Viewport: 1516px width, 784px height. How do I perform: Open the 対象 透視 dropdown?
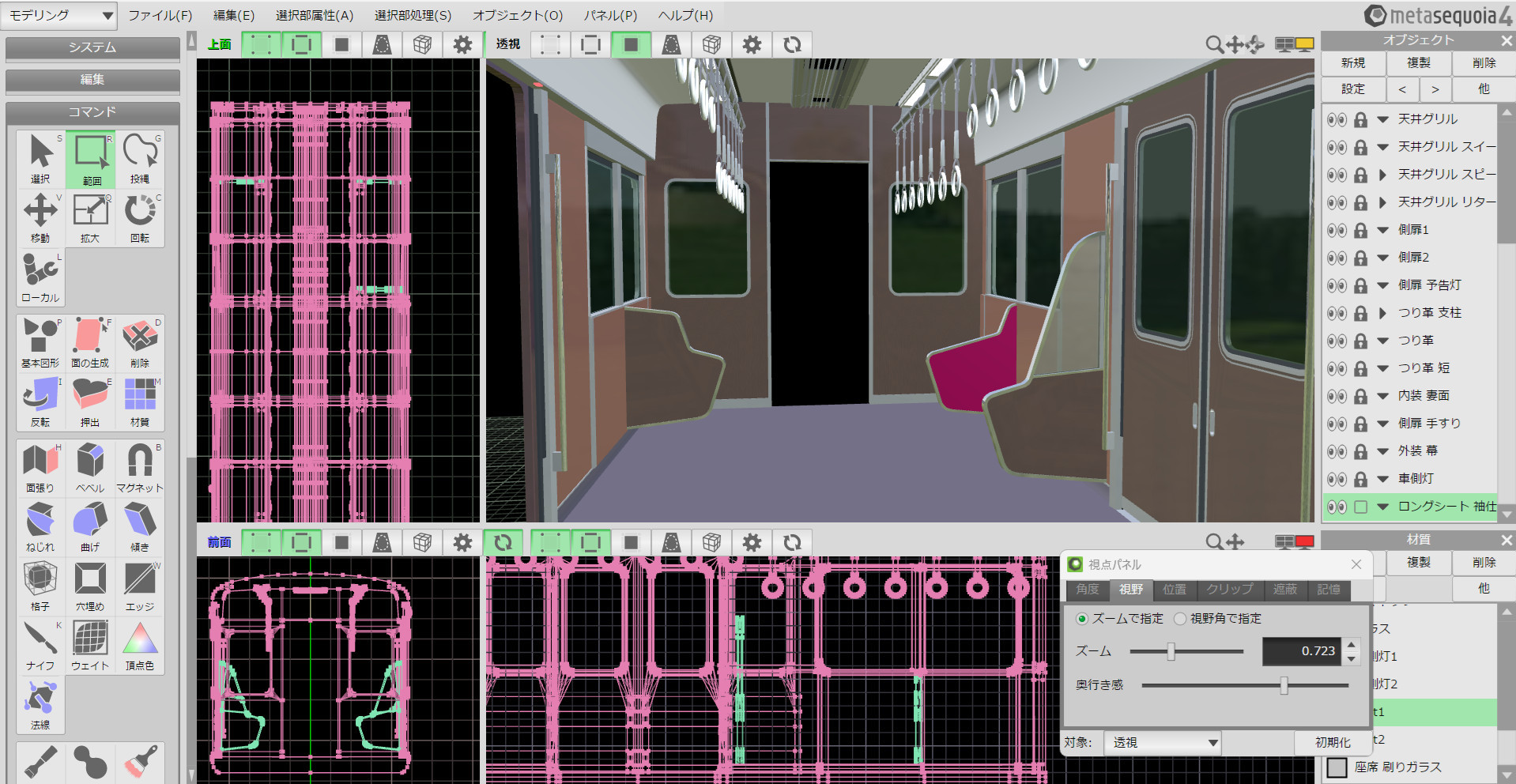[1162, 743]
